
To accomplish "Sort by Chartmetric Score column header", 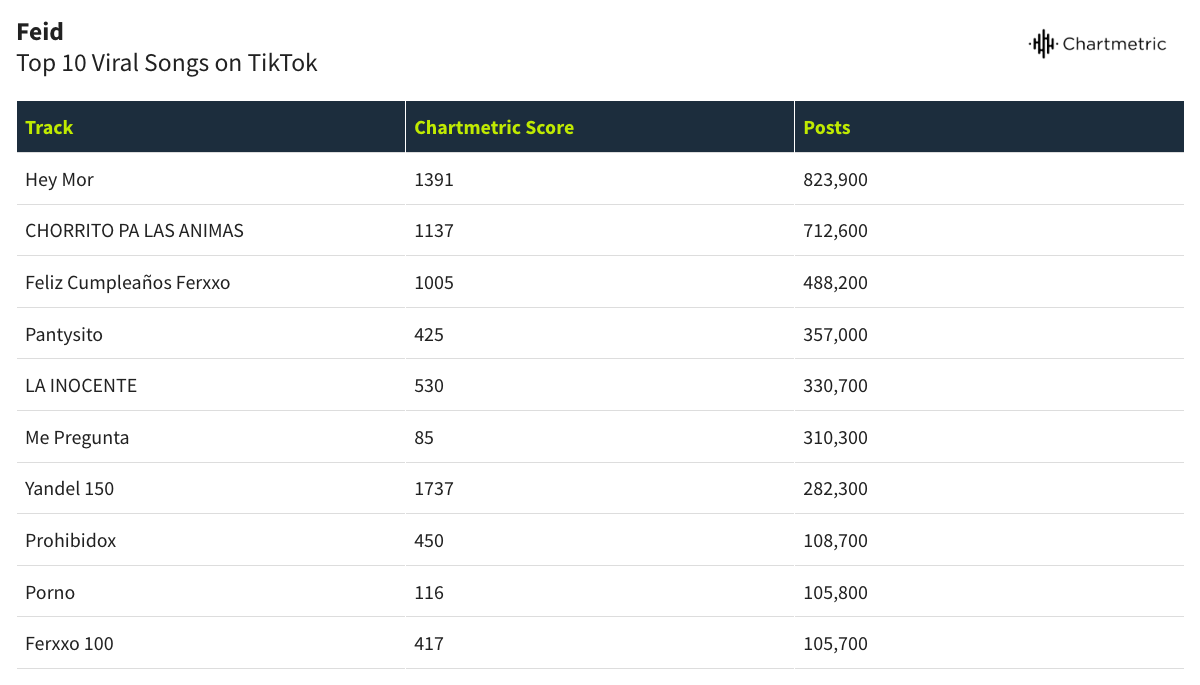I will click(600, 127).
